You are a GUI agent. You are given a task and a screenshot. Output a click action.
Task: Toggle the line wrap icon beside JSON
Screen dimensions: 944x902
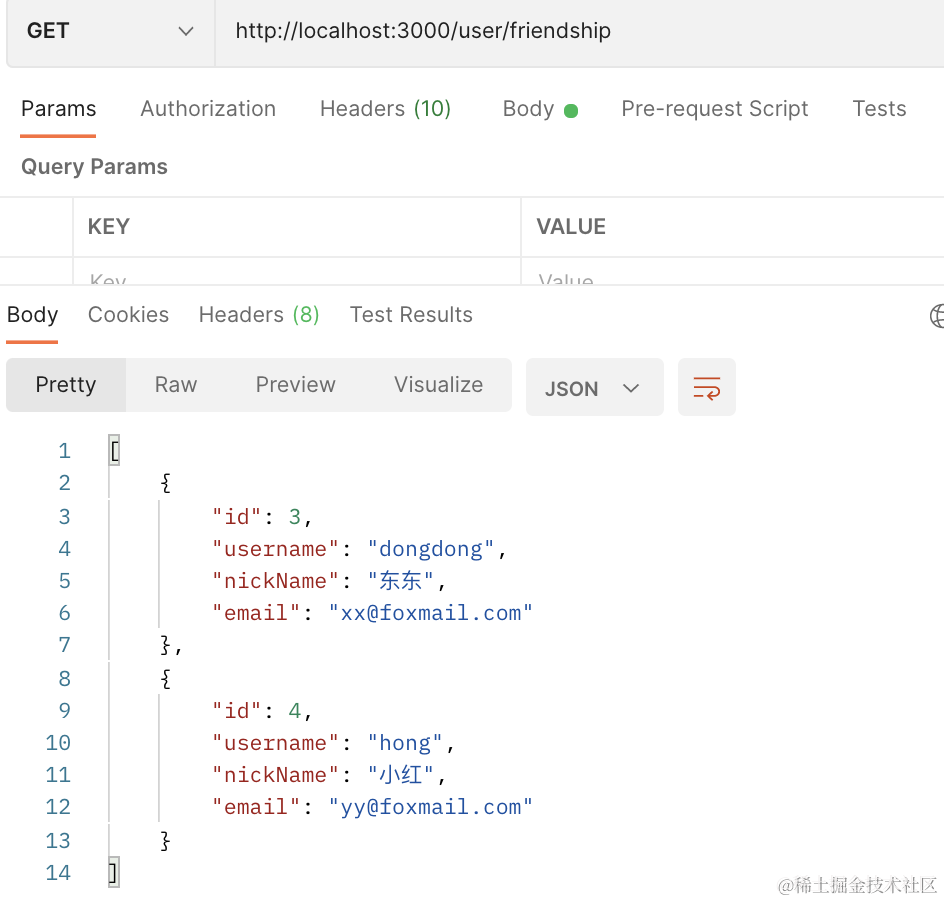point(706,388)
